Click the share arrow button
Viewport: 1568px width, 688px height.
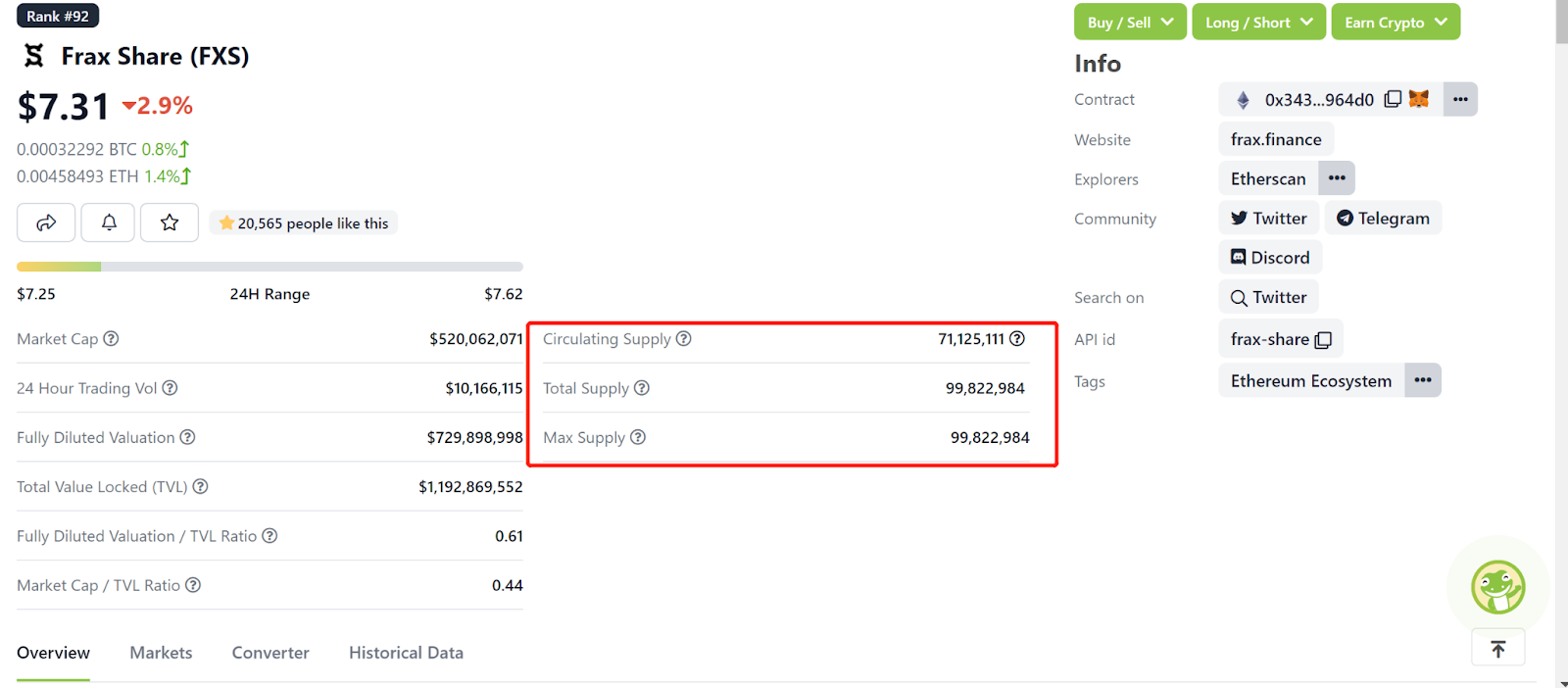pos(46,222)
